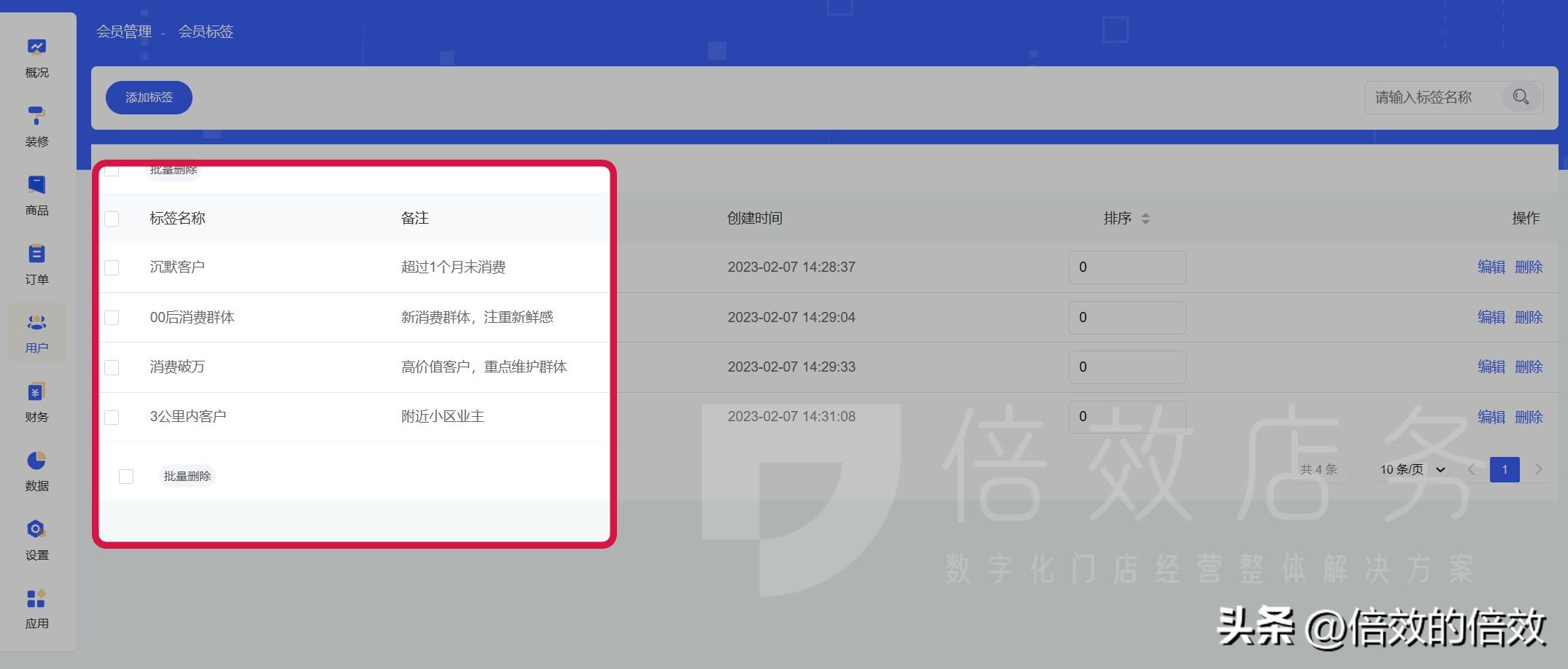
Task: Open 会员管理 in the breadcrumb
Action: pyautogui.click(x=124, y=31)
